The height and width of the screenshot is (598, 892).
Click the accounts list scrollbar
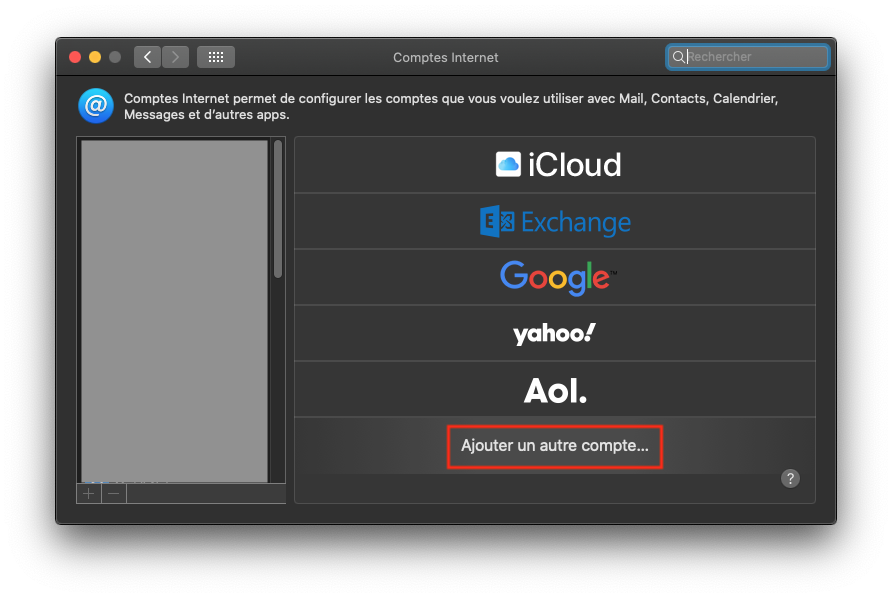[x=278, y=210]
